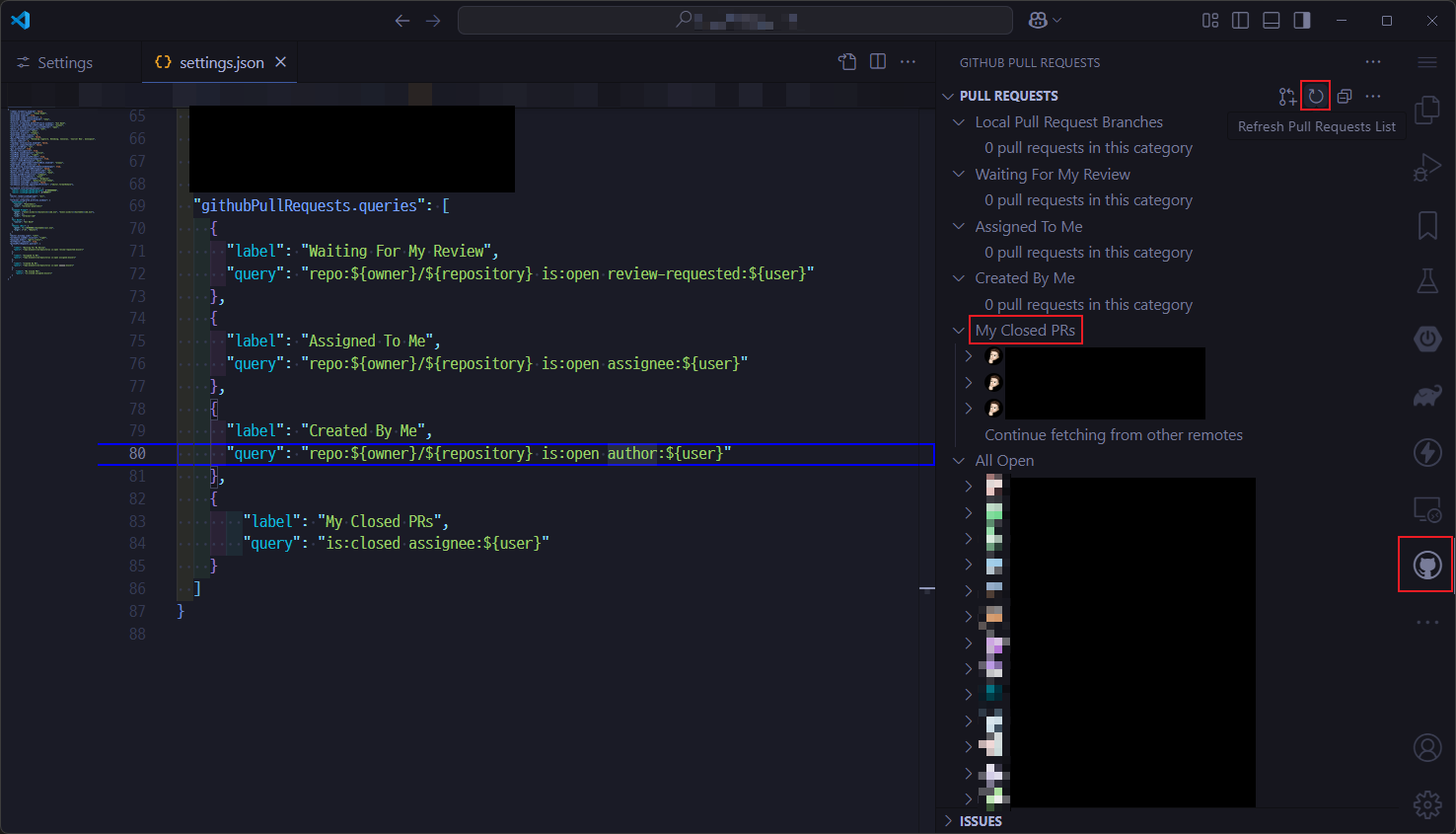This screenshot has width=1456, height=834.
Task: Expand the Issues section
Action: point(980,821)
